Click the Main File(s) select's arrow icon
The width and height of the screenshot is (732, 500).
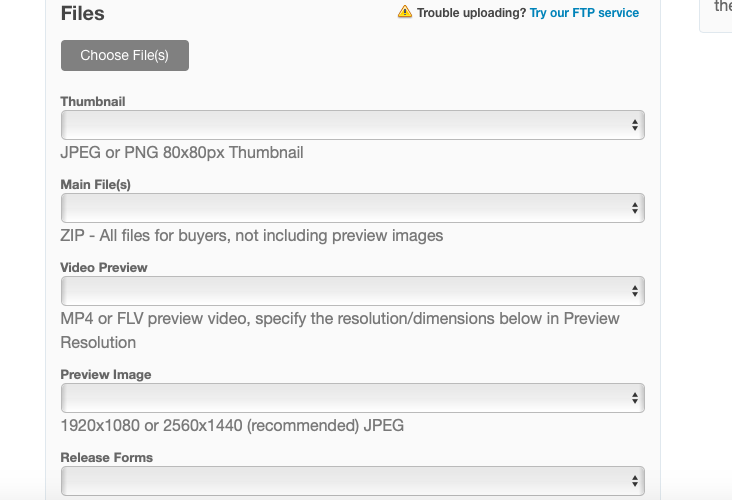tap(635, 208)
